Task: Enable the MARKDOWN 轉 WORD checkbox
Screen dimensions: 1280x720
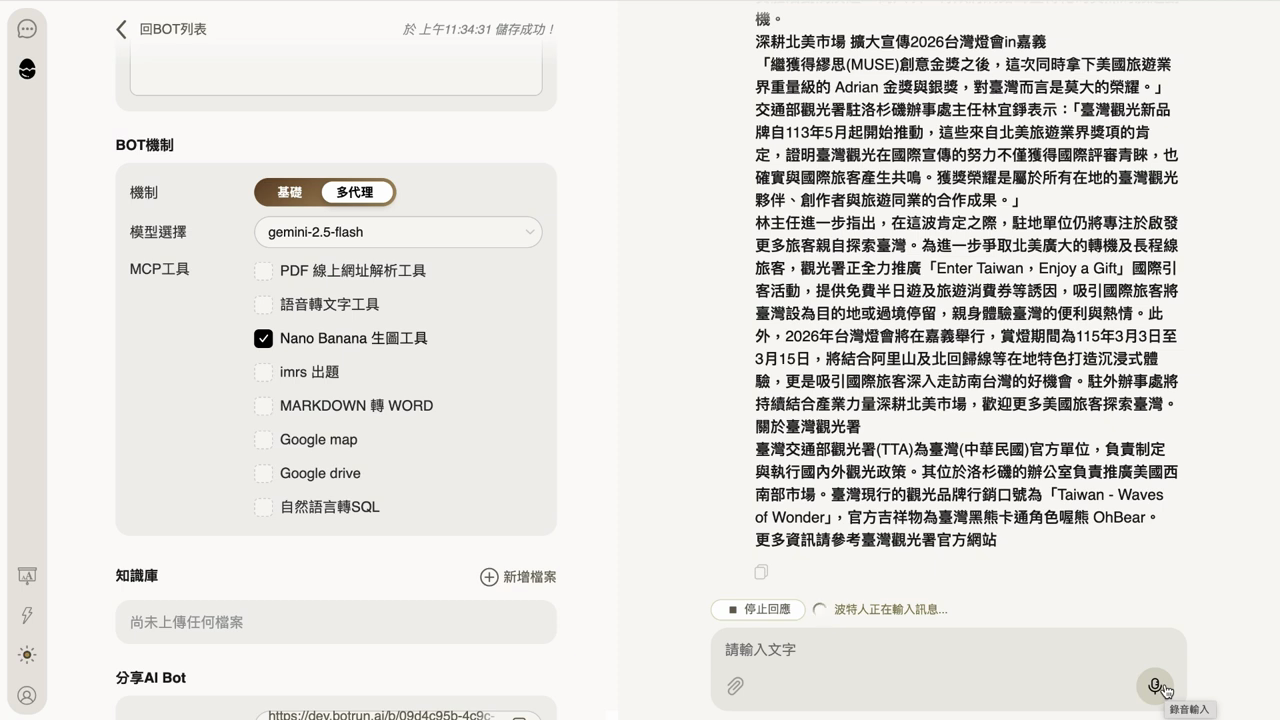Action: point(263,406)
